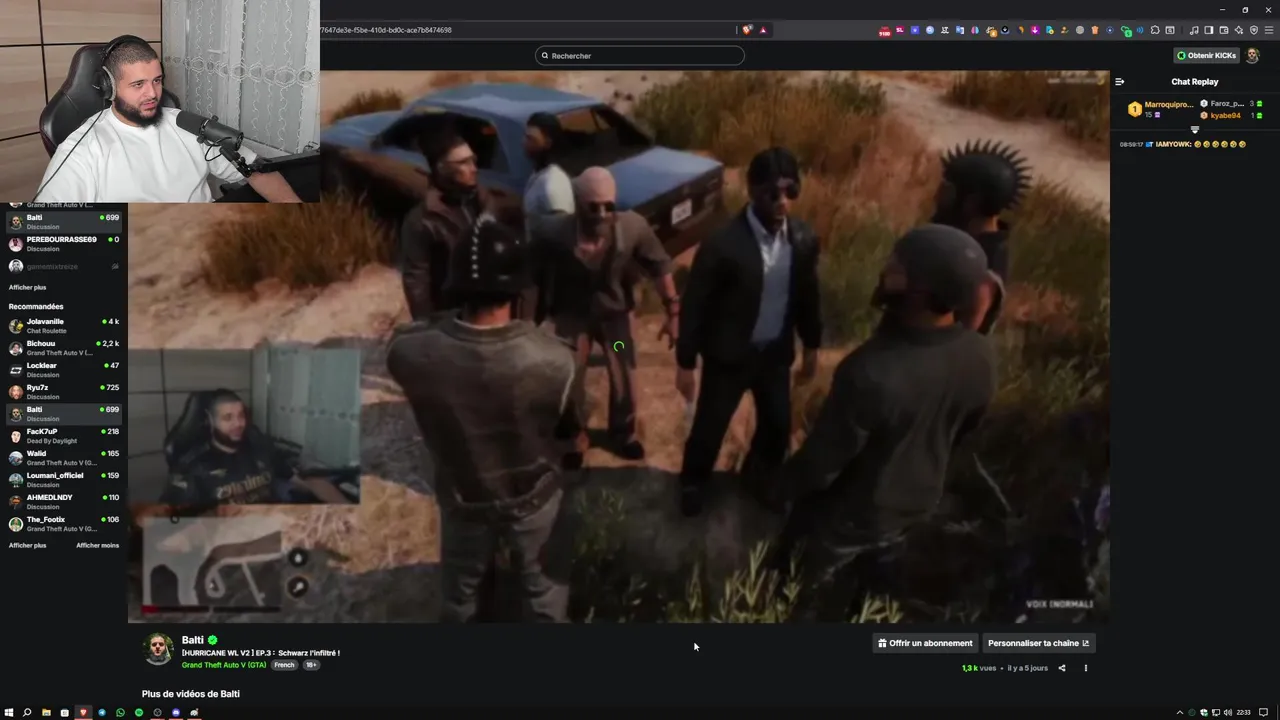The width and height of the screenshot is (1280, 720).
Task: Open Loumani_officiel channel in sidebar
Action: pyautogui.click(x=64, y=480)
